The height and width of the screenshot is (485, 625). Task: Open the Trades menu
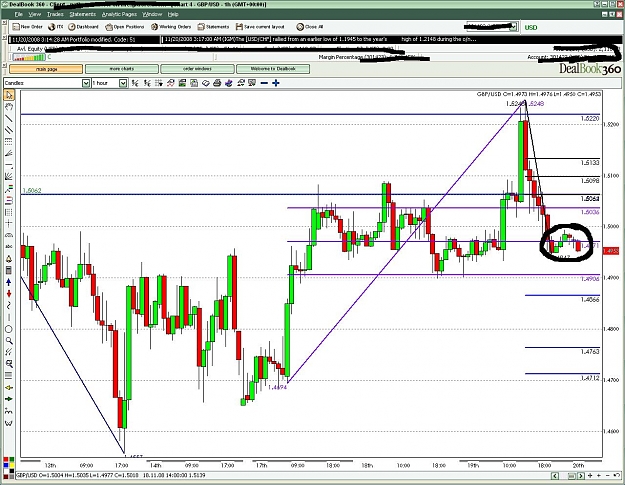pos(55,14)
